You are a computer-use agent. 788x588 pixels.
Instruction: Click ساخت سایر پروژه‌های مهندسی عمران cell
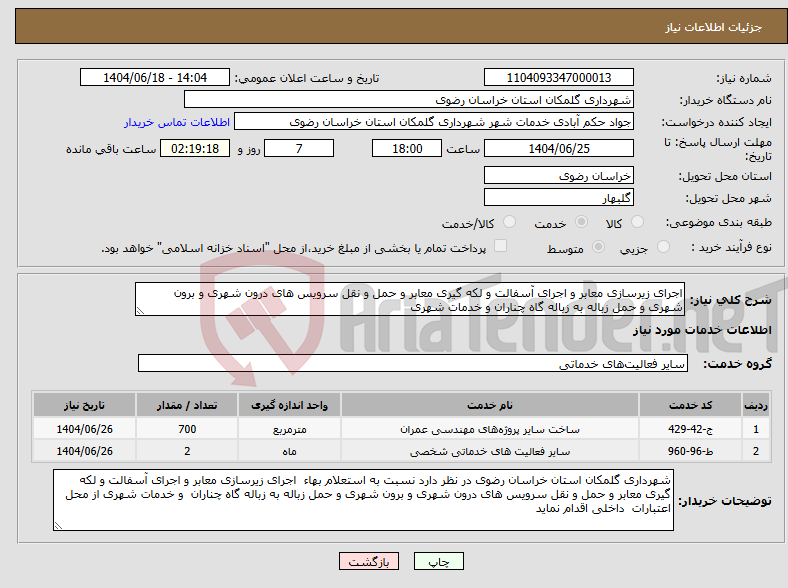[489, 429]
